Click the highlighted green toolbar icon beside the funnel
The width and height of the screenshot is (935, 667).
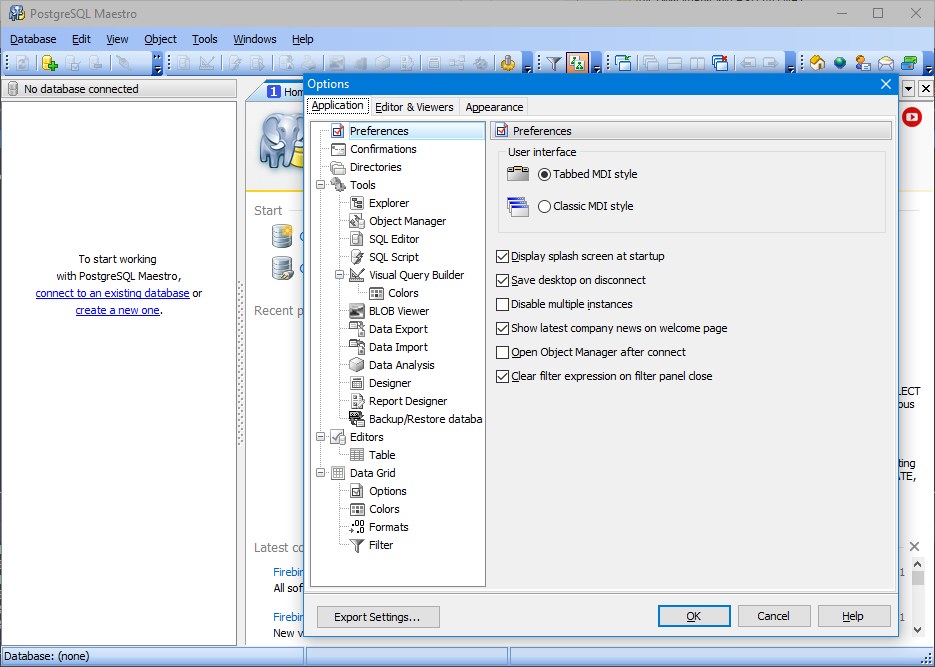(577, 63)
